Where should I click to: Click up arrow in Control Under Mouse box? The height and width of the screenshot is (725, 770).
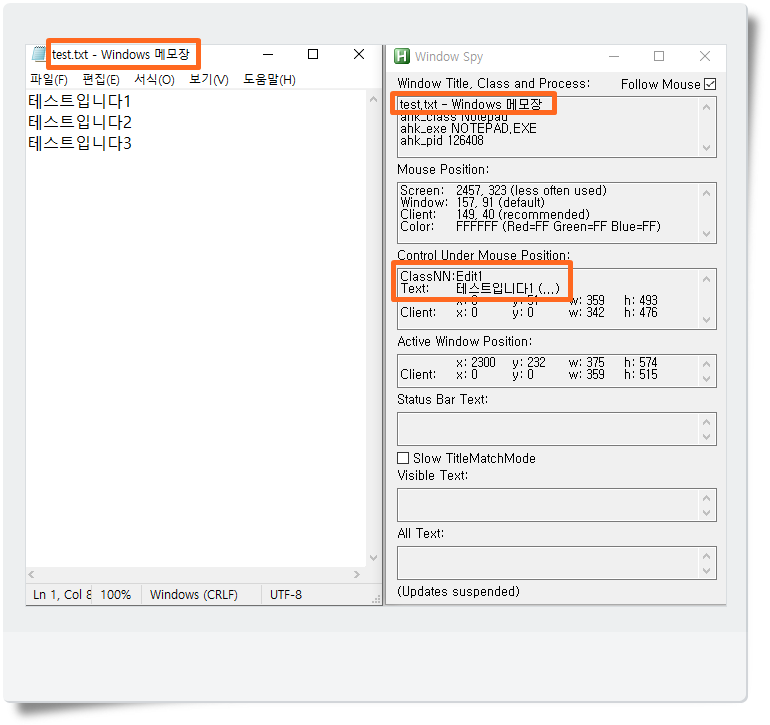point(706,279)
